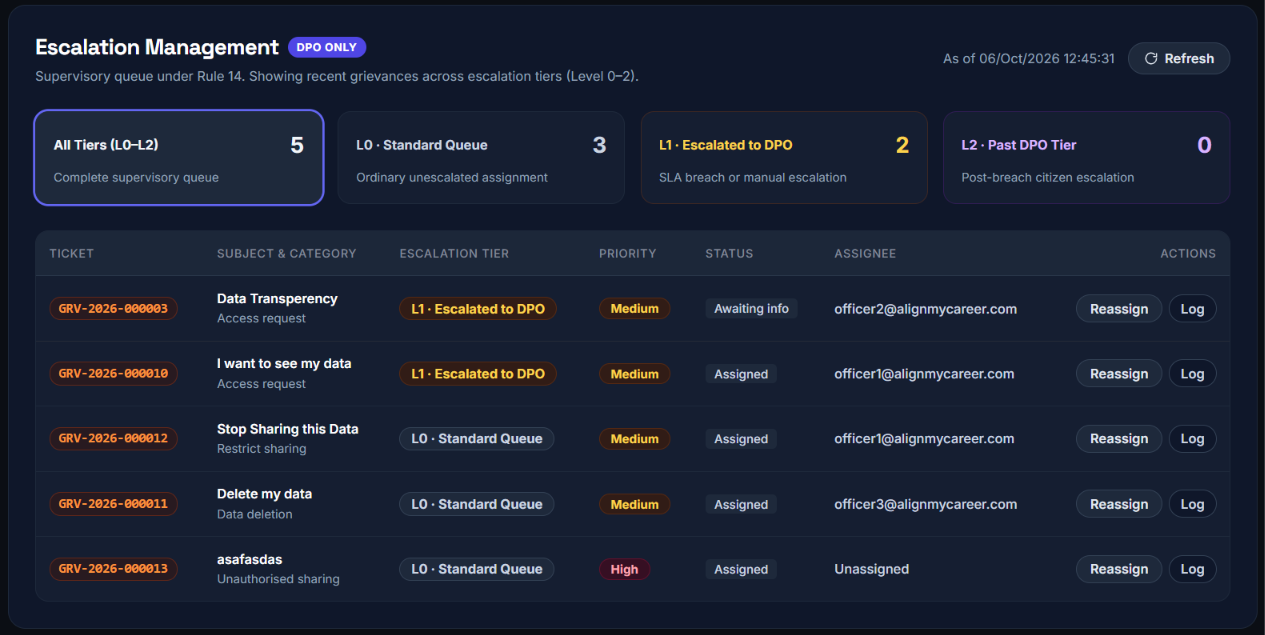The height and width of the screenshot is (635, 1265).
Task: Click the Ticket column header
Action: pyautogui.click(x=71, y=254)
